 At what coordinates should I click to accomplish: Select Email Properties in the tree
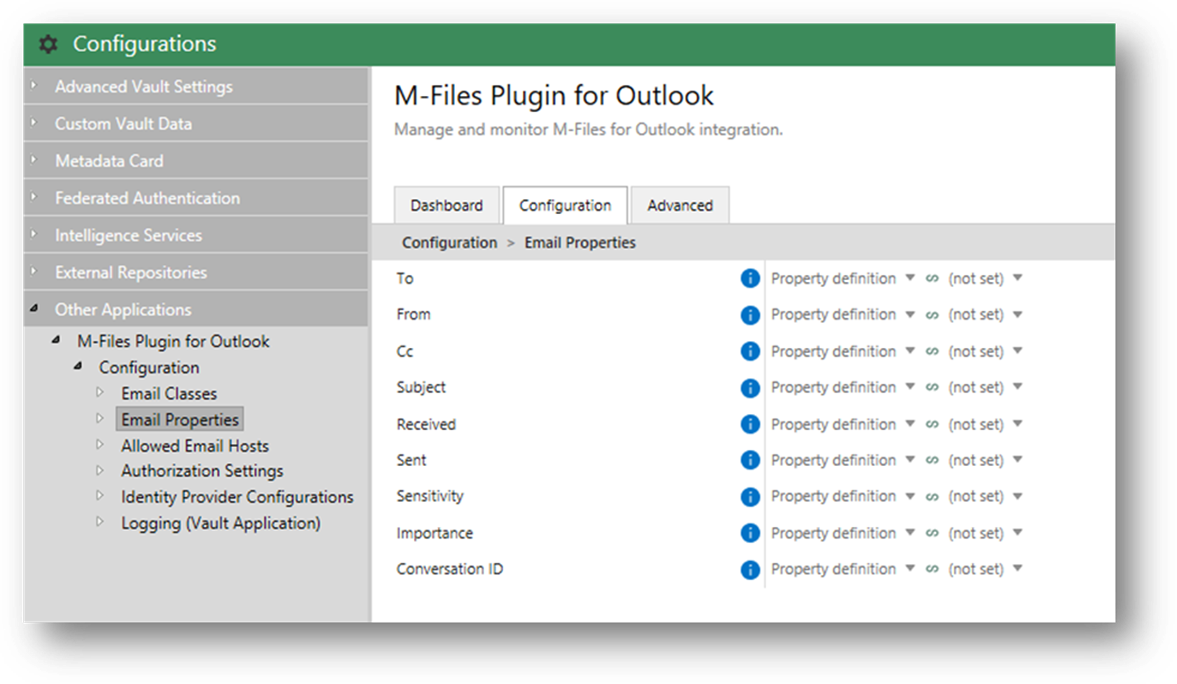pyautogui.click(x=180, y=420)
